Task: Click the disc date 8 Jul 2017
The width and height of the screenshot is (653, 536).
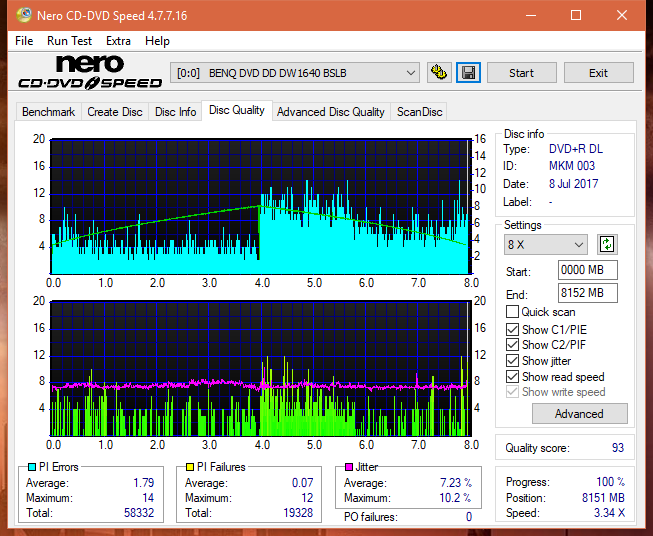Action: [573, 184]
